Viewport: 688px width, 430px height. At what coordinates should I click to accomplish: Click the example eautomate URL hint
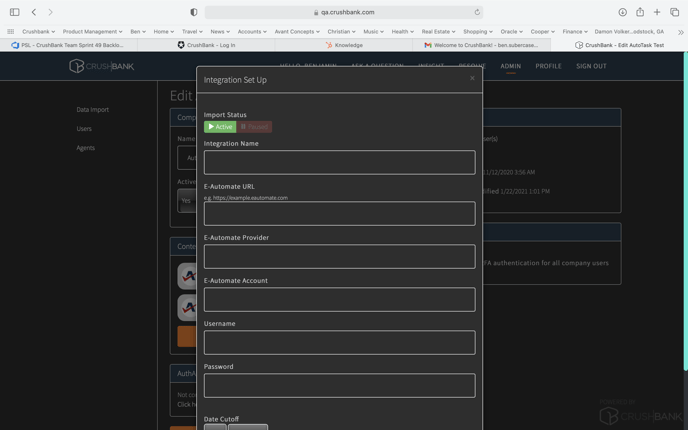click(x=246, y=198)
